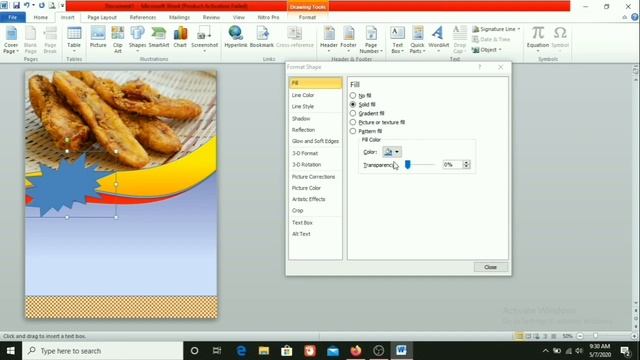Image resolution: width=640 pixels, height=360 pixels.
Task: Insert WordArt
Action: [x=438, y=39]
